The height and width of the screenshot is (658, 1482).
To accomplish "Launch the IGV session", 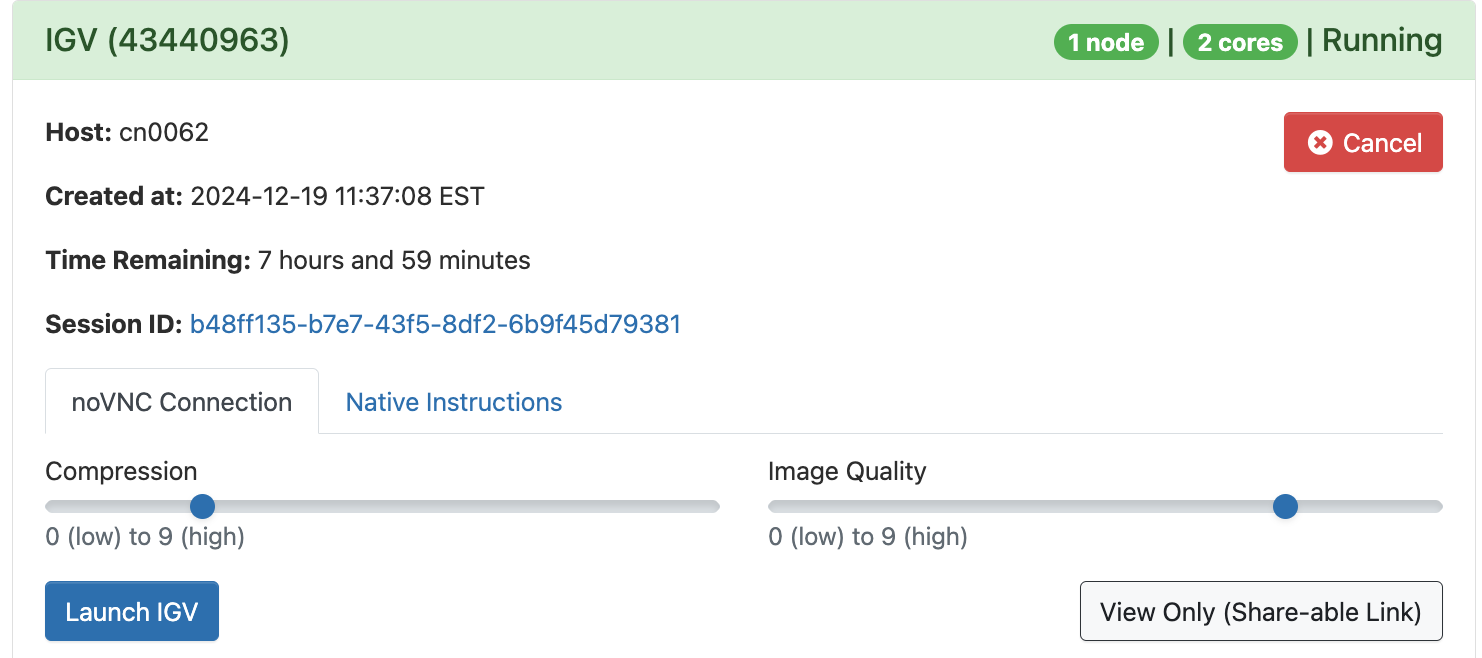I will tap(131, 611).
